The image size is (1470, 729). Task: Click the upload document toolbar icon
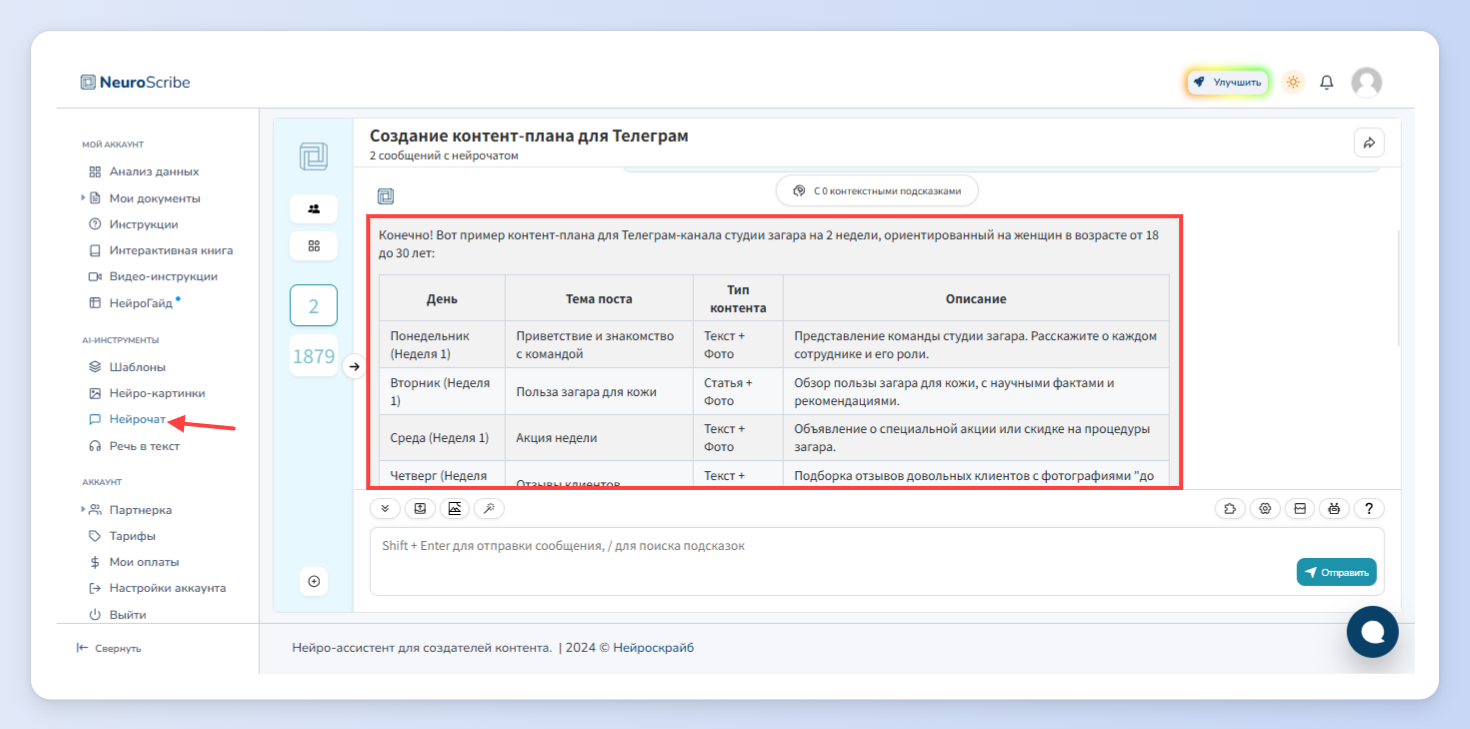420,509
